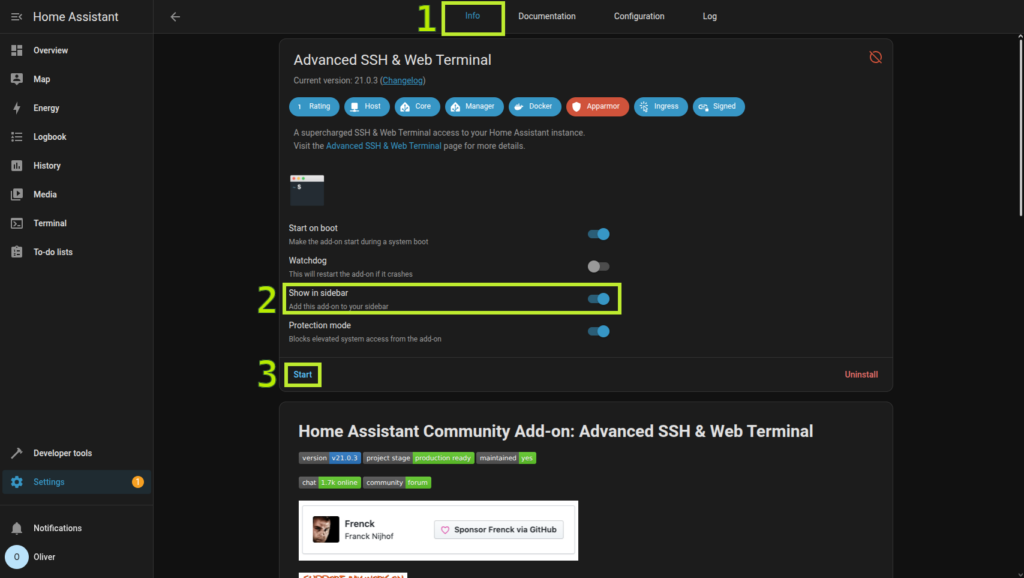Open the Logbook list icon
This screenshot has height=578, width=1024.
point(16,136)
